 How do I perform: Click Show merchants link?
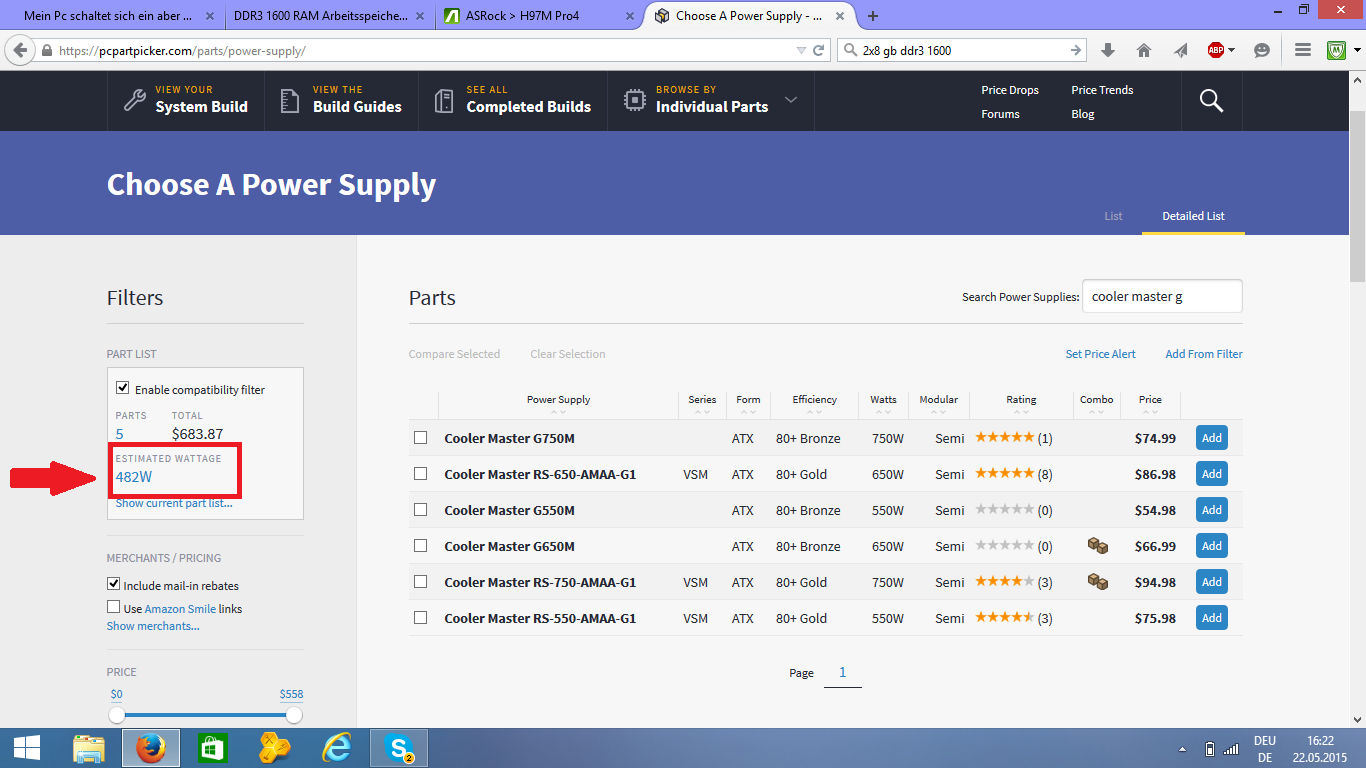click(153, 626)
